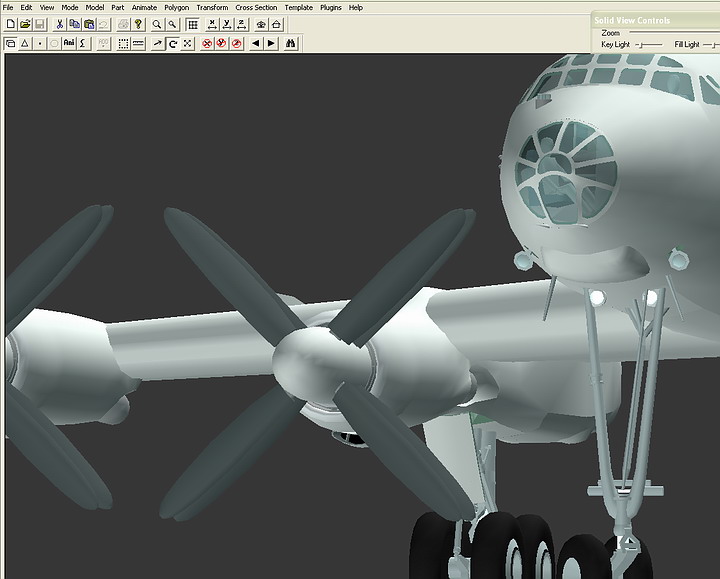Viewport: 720px width, 579px height.
Task: Click the right arrow next button
Action: coord(270,44)
